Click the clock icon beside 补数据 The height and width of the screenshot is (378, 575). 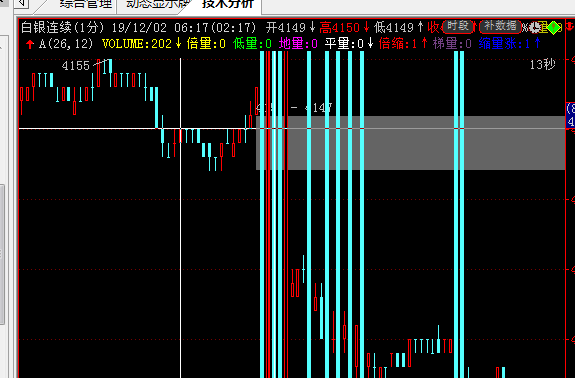point(535,27)
